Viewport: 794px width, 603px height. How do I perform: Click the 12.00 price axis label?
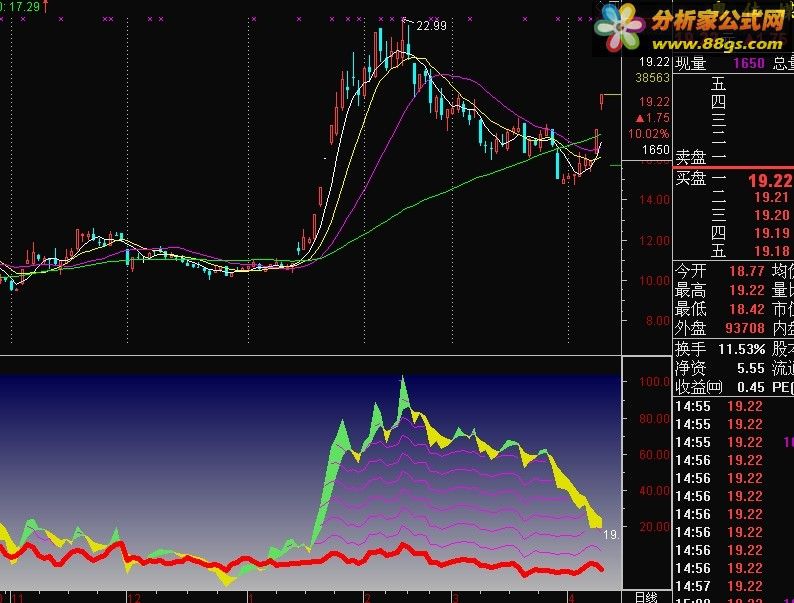(654, 240)
